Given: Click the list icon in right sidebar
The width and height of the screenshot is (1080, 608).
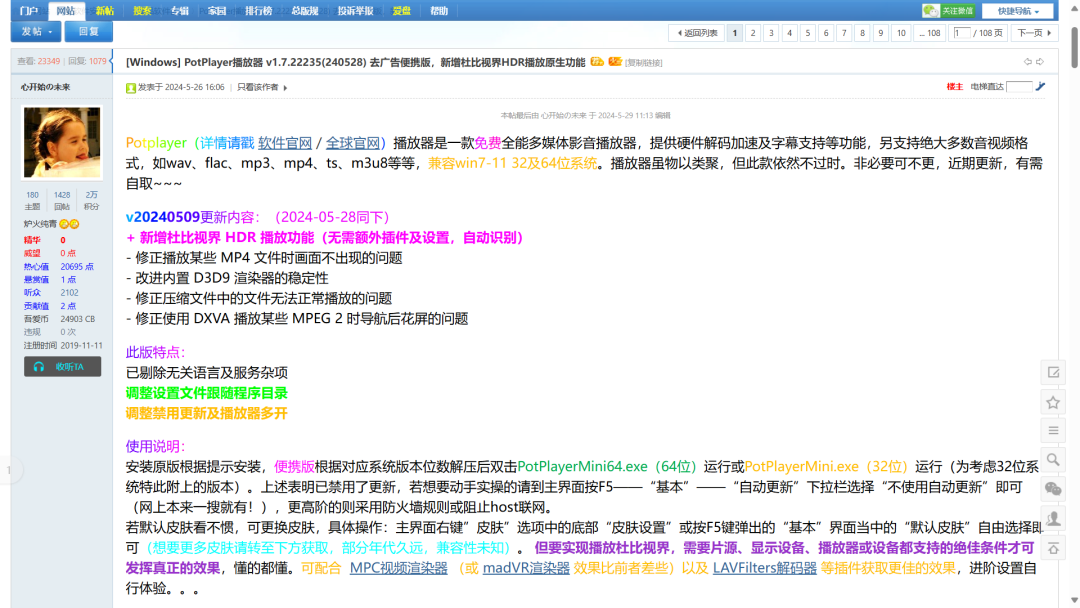Looking at the screenshot, I should pyautogui.click(x=1053, y=431).
